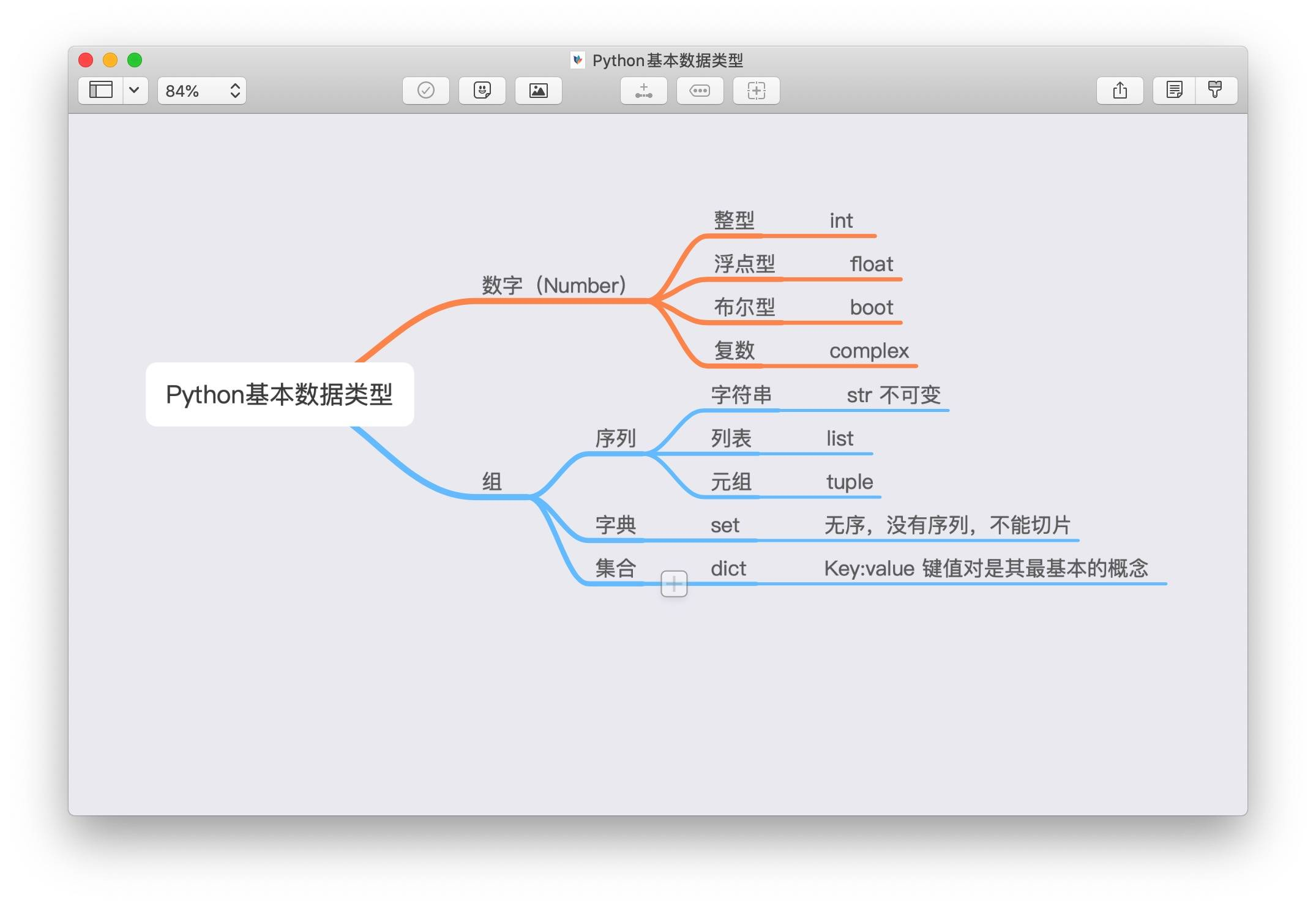Select the central topic Python基本数据类型
This screenshot has width=1316, height=906.
[x=280, y=394]
